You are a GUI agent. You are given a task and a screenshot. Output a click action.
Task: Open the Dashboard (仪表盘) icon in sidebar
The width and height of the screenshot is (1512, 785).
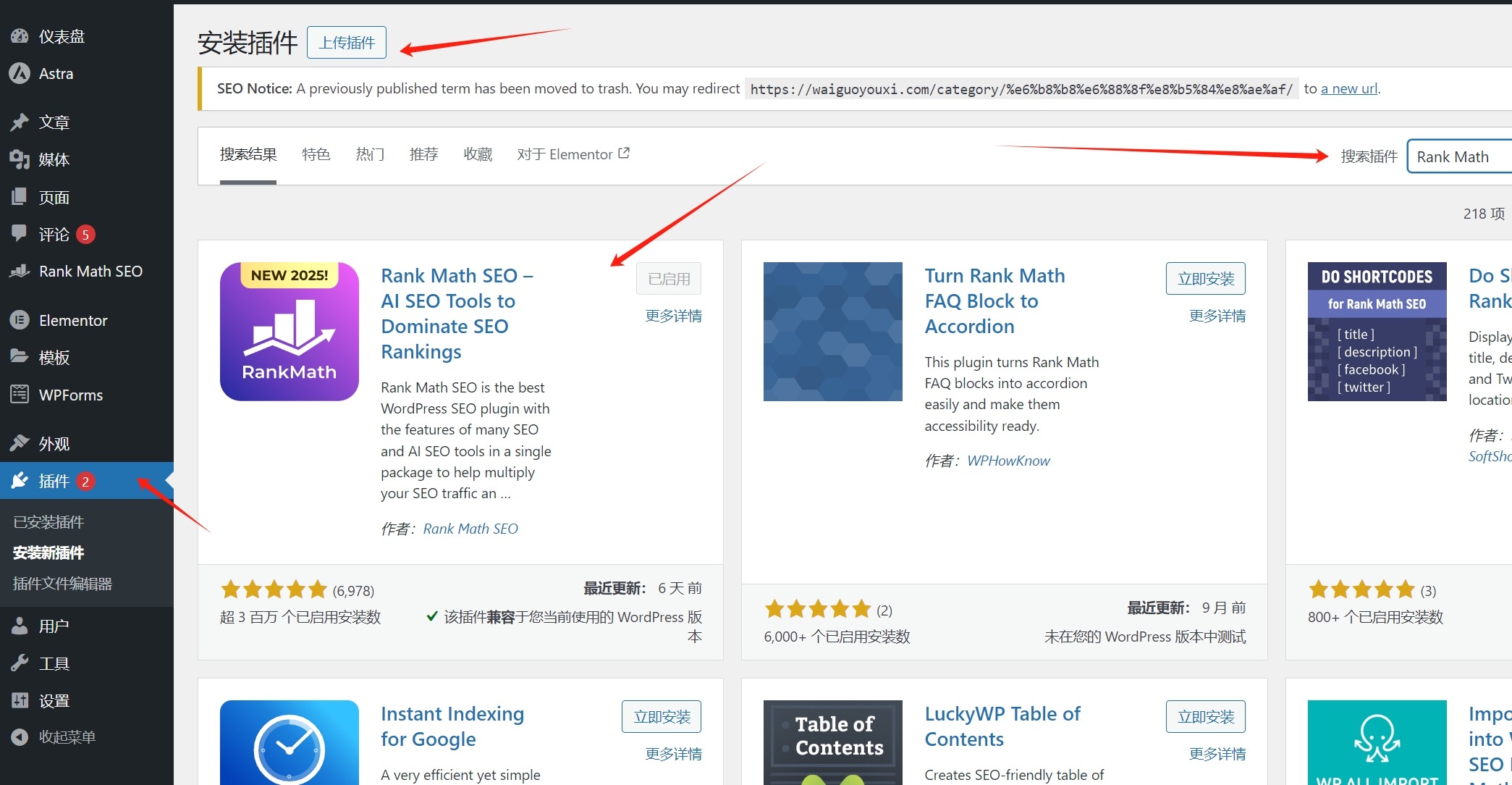pos(20,36)
